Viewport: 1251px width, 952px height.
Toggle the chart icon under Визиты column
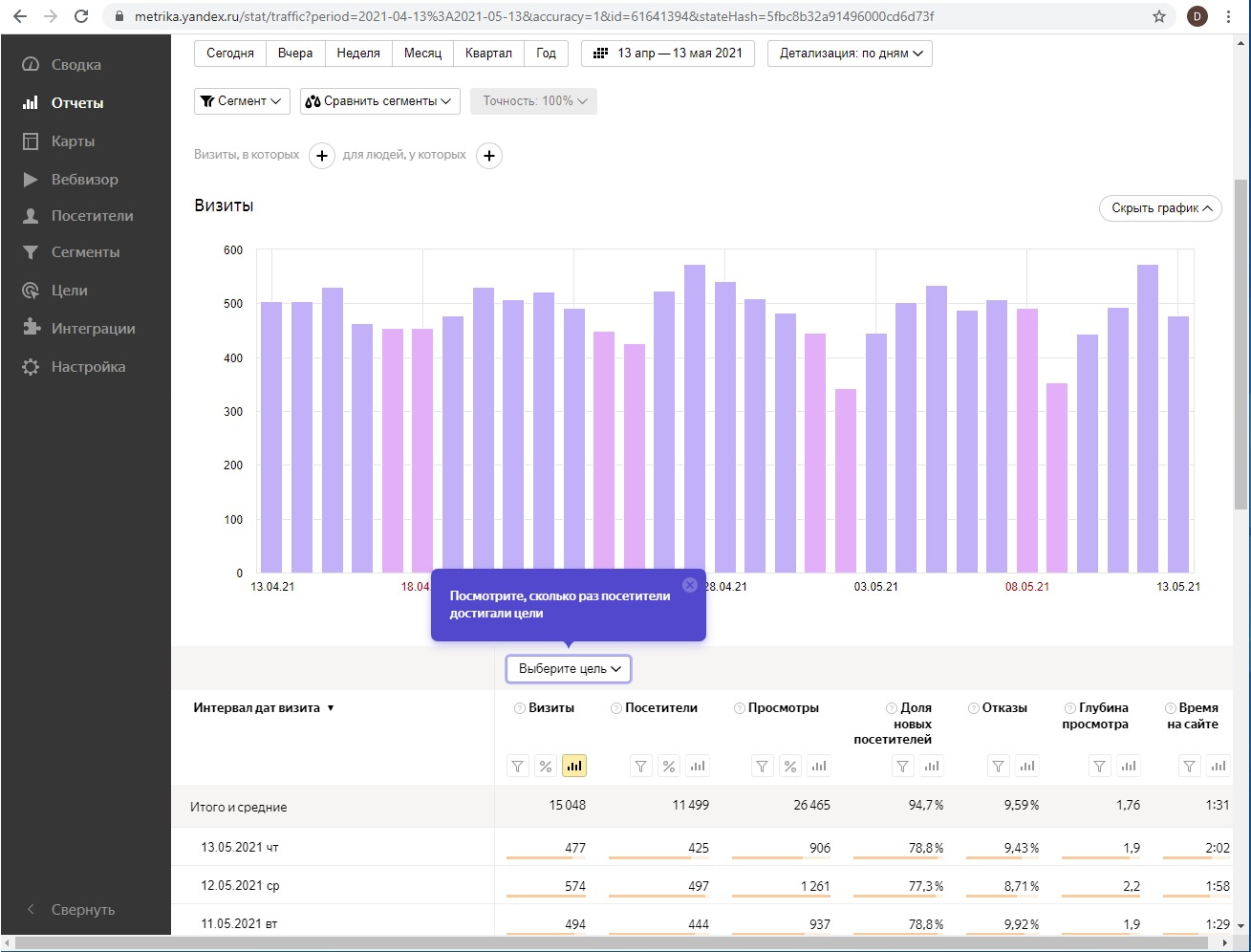(x=573, y=766)
